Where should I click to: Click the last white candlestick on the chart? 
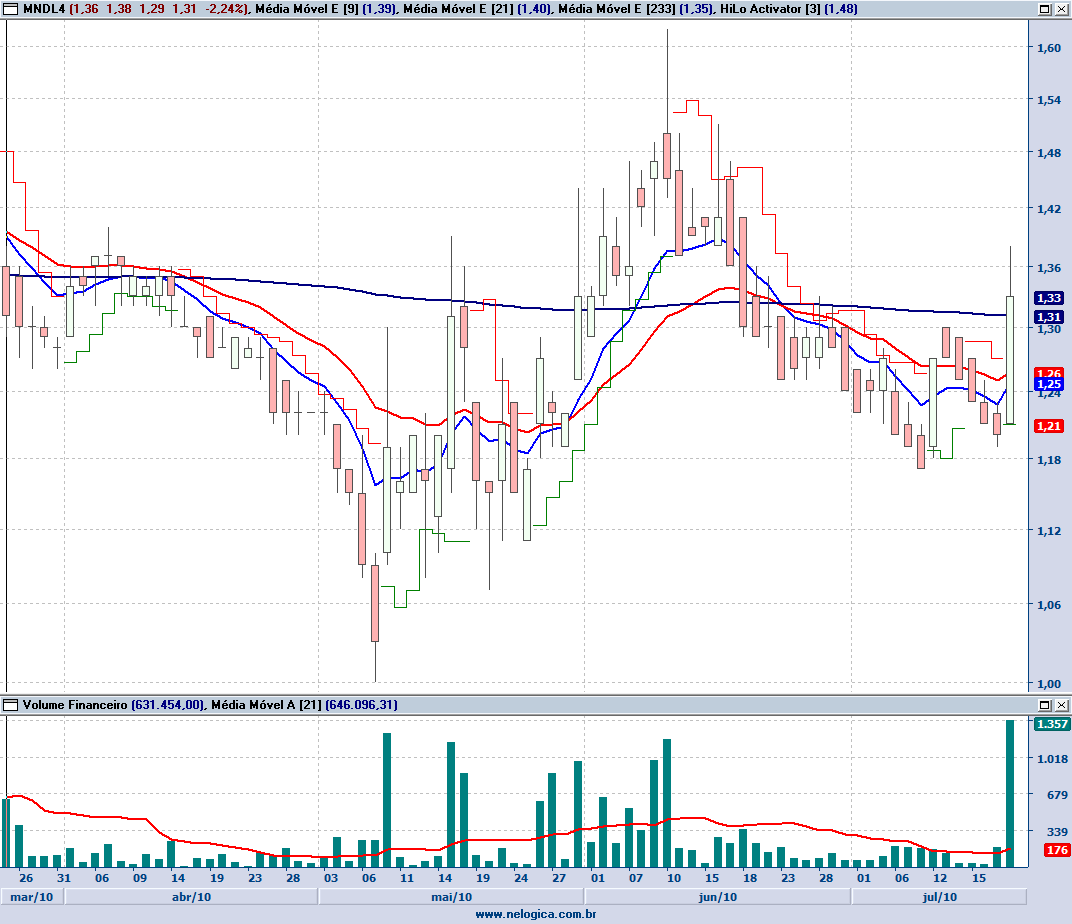[1010, 360]
